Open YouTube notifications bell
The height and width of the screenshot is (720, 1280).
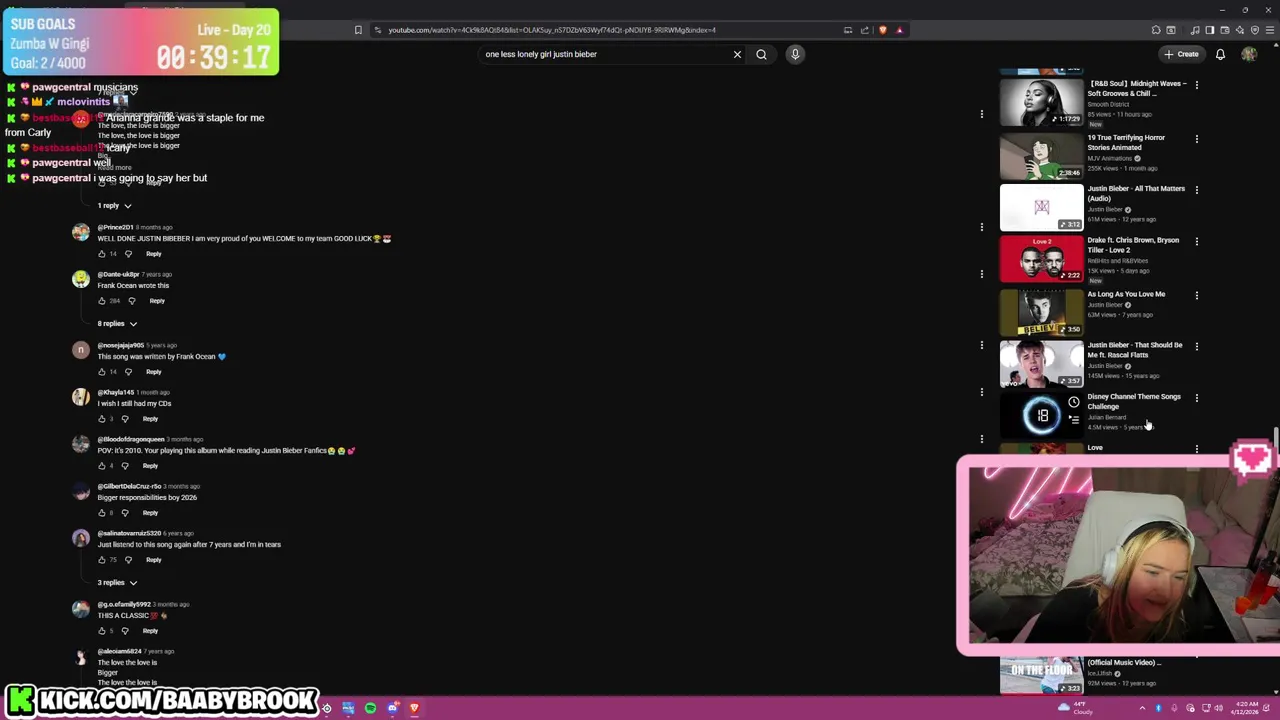(x=1220, y=54)
